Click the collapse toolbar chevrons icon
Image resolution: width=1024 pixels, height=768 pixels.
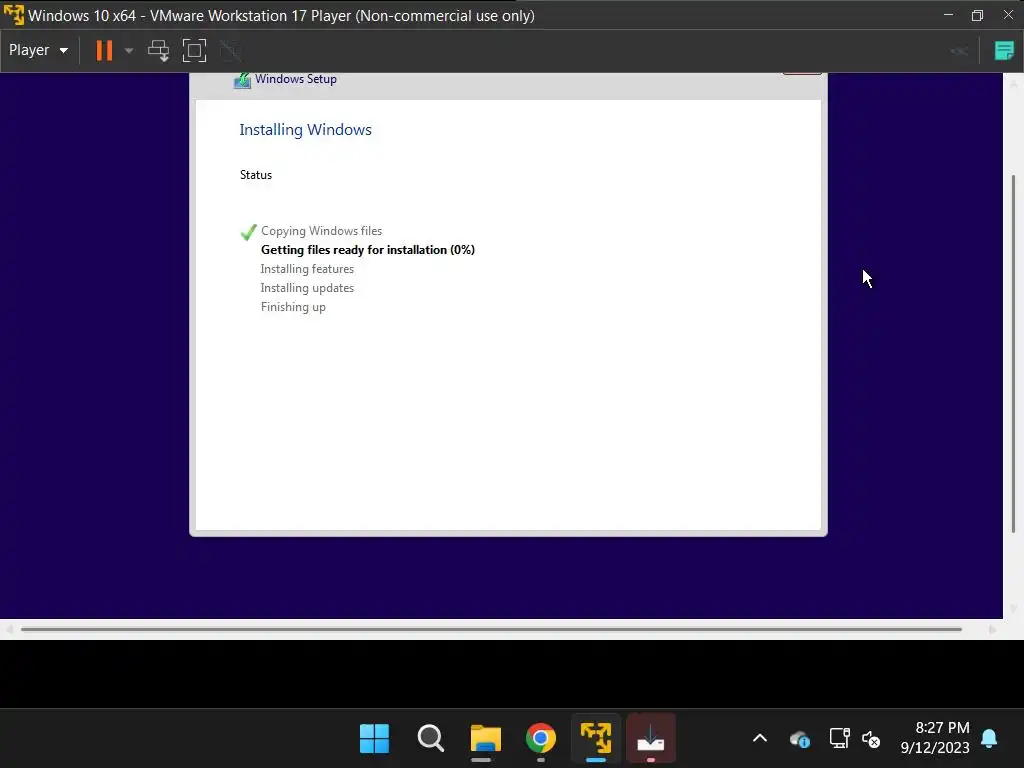click(959, 51)
